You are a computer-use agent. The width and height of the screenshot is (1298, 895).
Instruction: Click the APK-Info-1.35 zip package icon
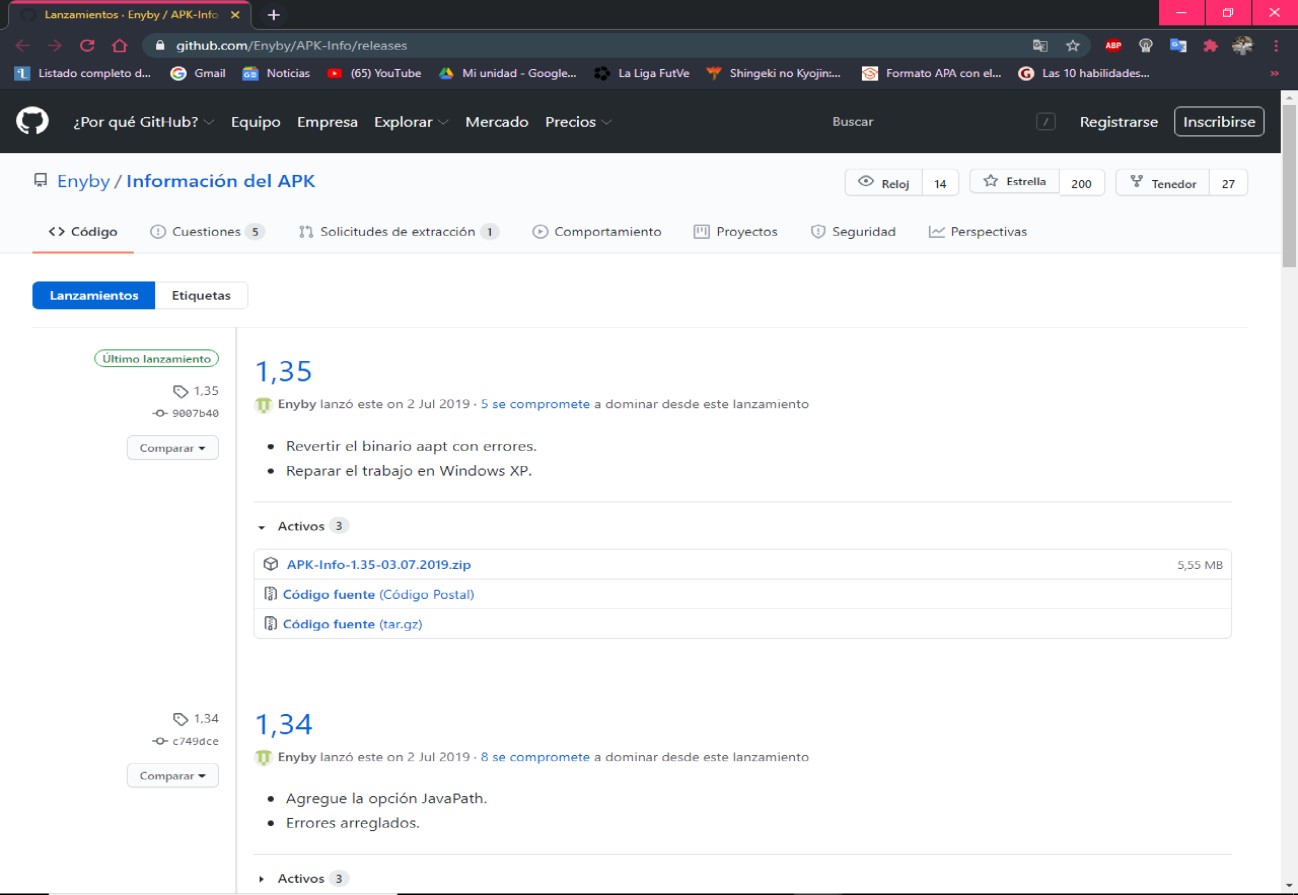(x=270, y=563)
